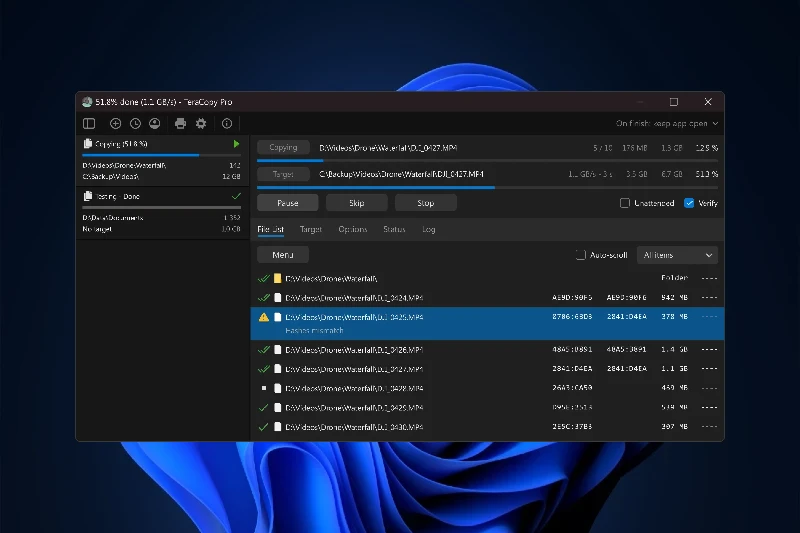Click the TeraCopy app icon in title bar
This screenshot has height=533, width=800.
pyautogui.click(x=87, y=102)
